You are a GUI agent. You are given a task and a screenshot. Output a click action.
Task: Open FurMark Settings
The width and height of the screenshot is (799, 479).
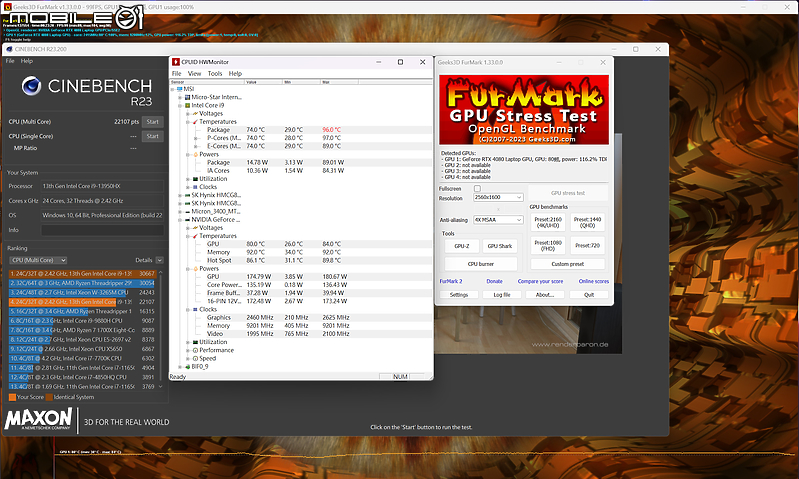click(x=459, y=295)
